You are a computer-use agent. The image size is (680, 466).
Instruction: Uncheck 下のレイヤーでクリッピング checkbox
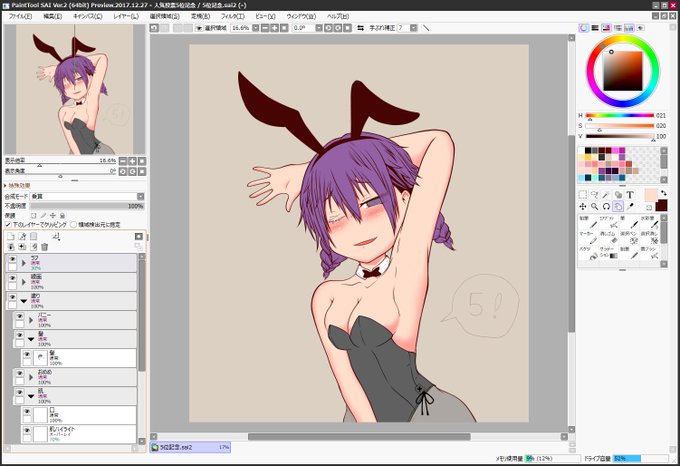pos(8,225)
